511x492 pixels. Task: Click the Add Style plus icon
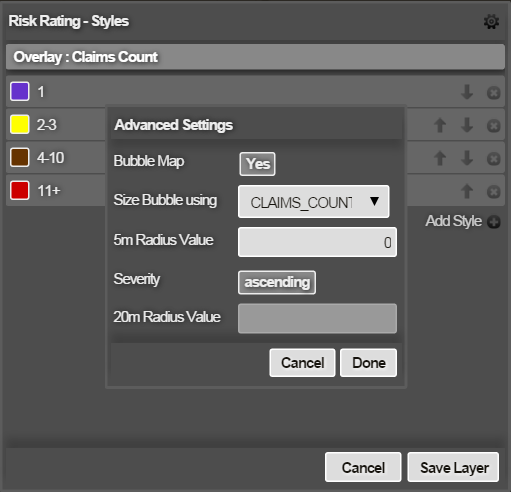494,222
